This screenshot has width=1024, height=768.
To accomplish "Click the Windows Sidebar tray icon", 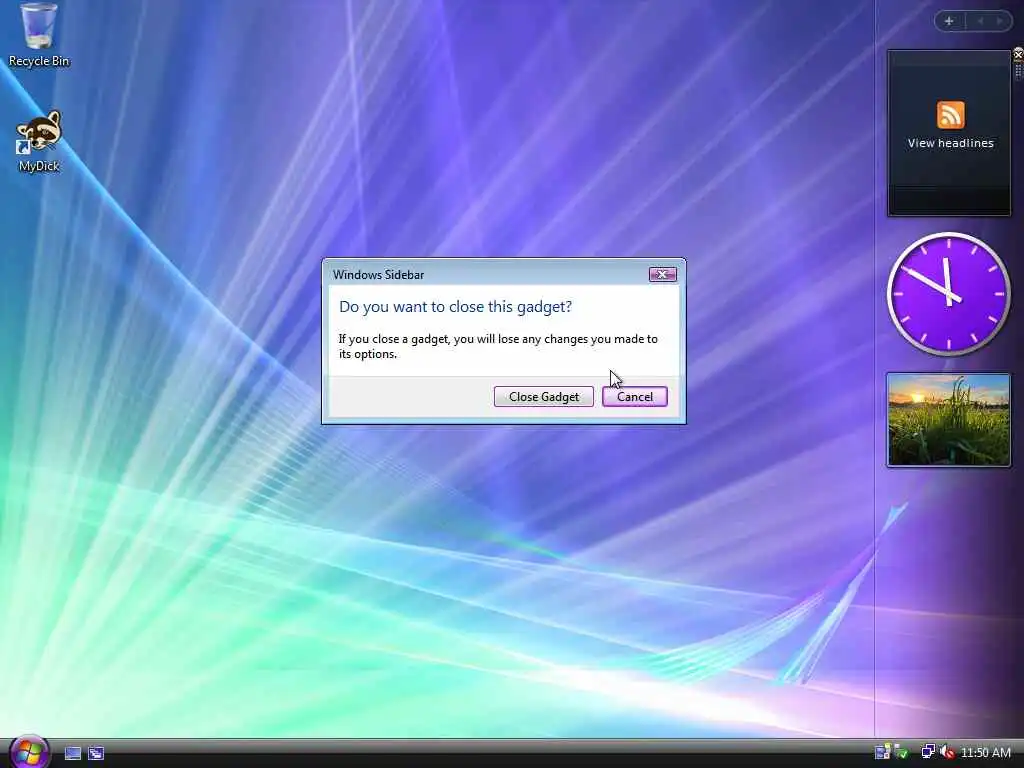I will [x=882, y=752].
